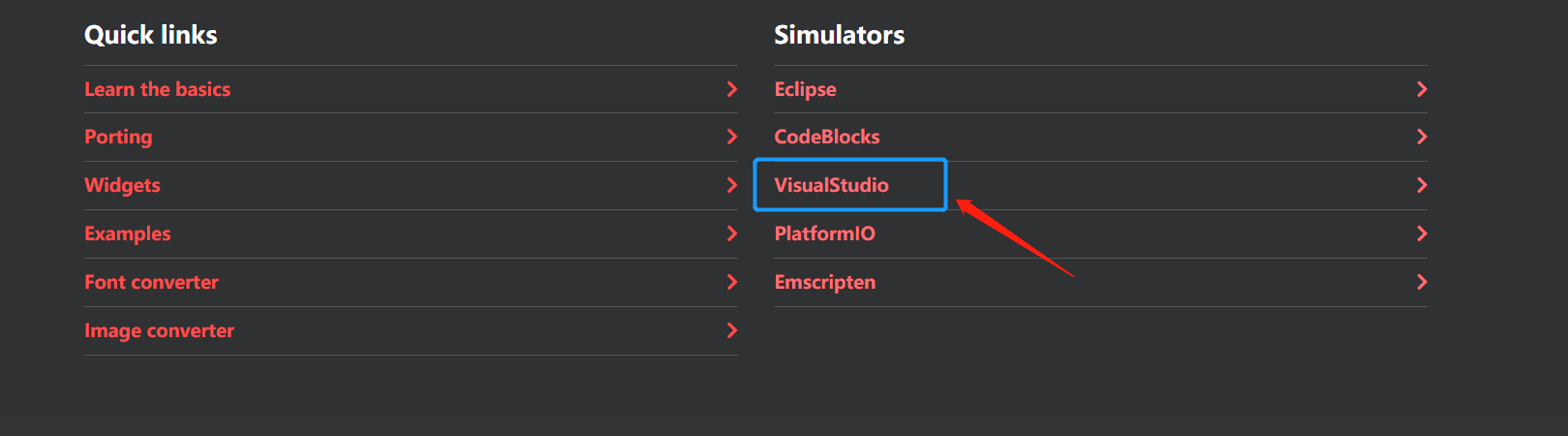Viewport: 1568px width, 436px height.
Task: Click the arrow icon beside Widgets
Action: (x=732, y=185)
